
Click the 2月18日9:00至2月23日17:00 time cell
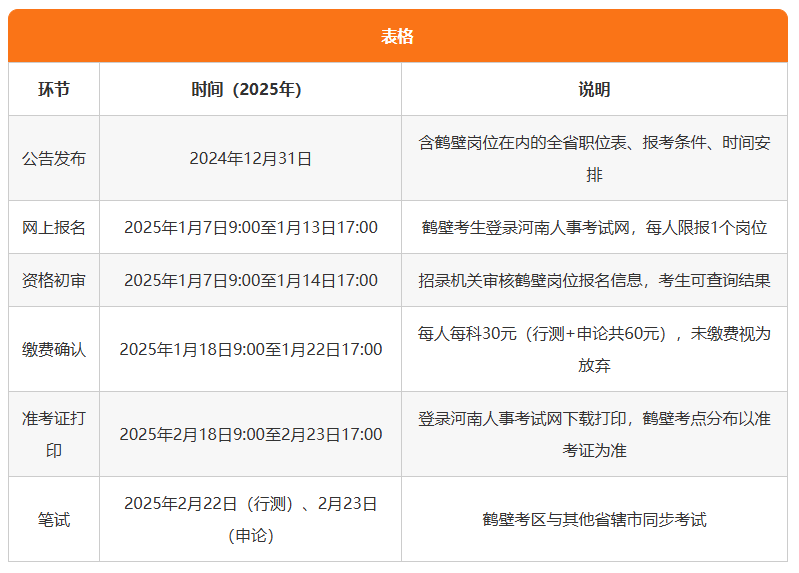point(250,434)
